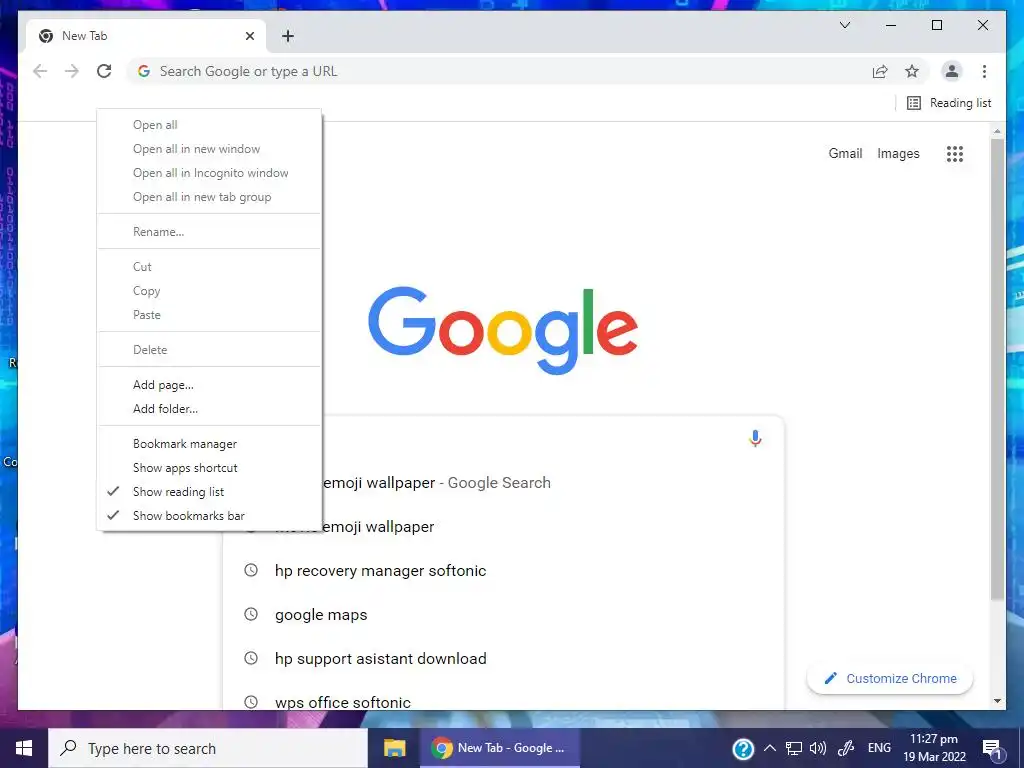Screen dimensions: 1024x768
Task: Select the New Tab browser tab
Action: [x=146, y=36]
